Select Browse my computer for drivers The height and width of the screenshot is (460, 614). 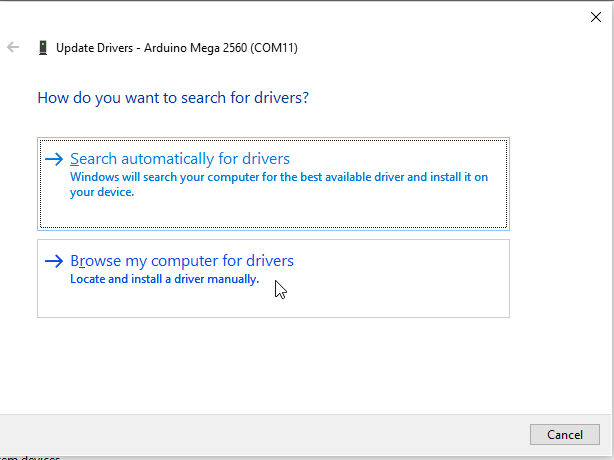(273, 278)
